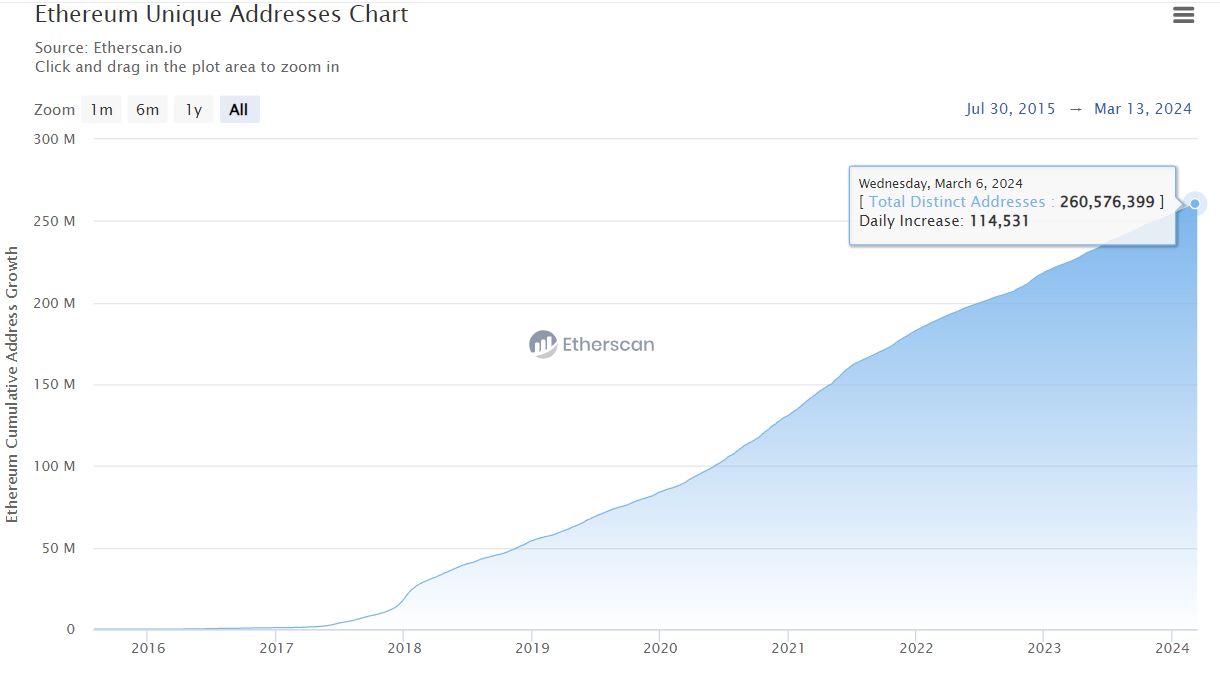
Task: Edit the Mar 13, 2024 end date
Action: 1143,109
